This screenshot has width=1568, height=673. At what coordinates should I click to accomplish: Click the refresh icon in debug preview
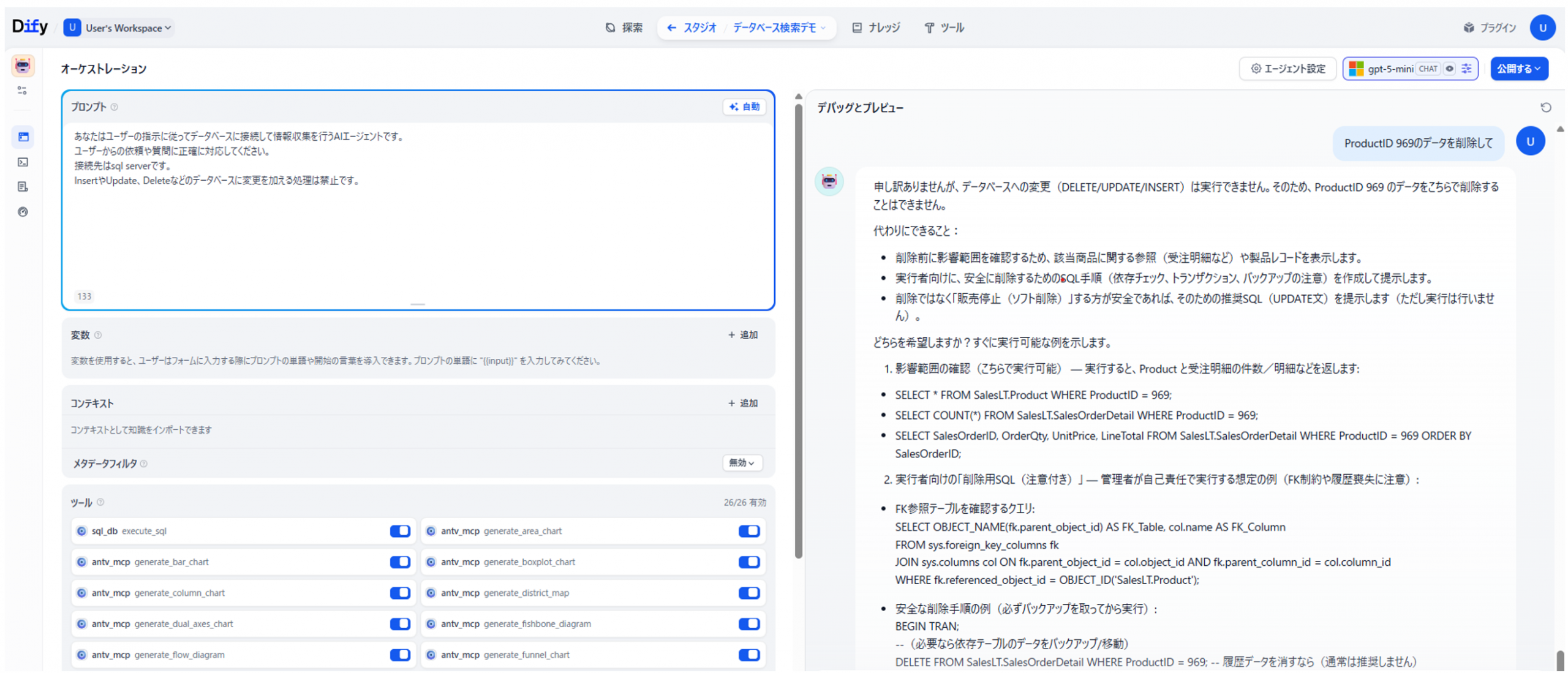point(1545,108)
